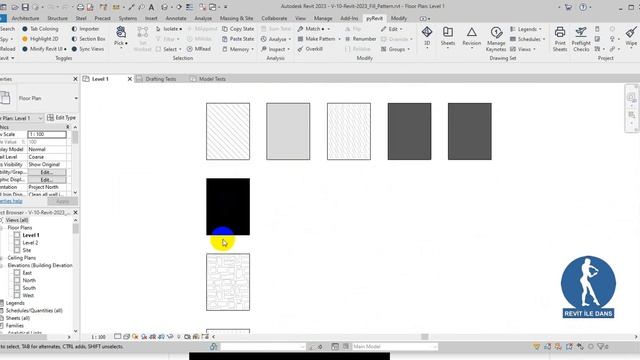This screenshot has height=360, width=640.
Task: Click Edit for Graphic Display Options
Action: point(47,180)
